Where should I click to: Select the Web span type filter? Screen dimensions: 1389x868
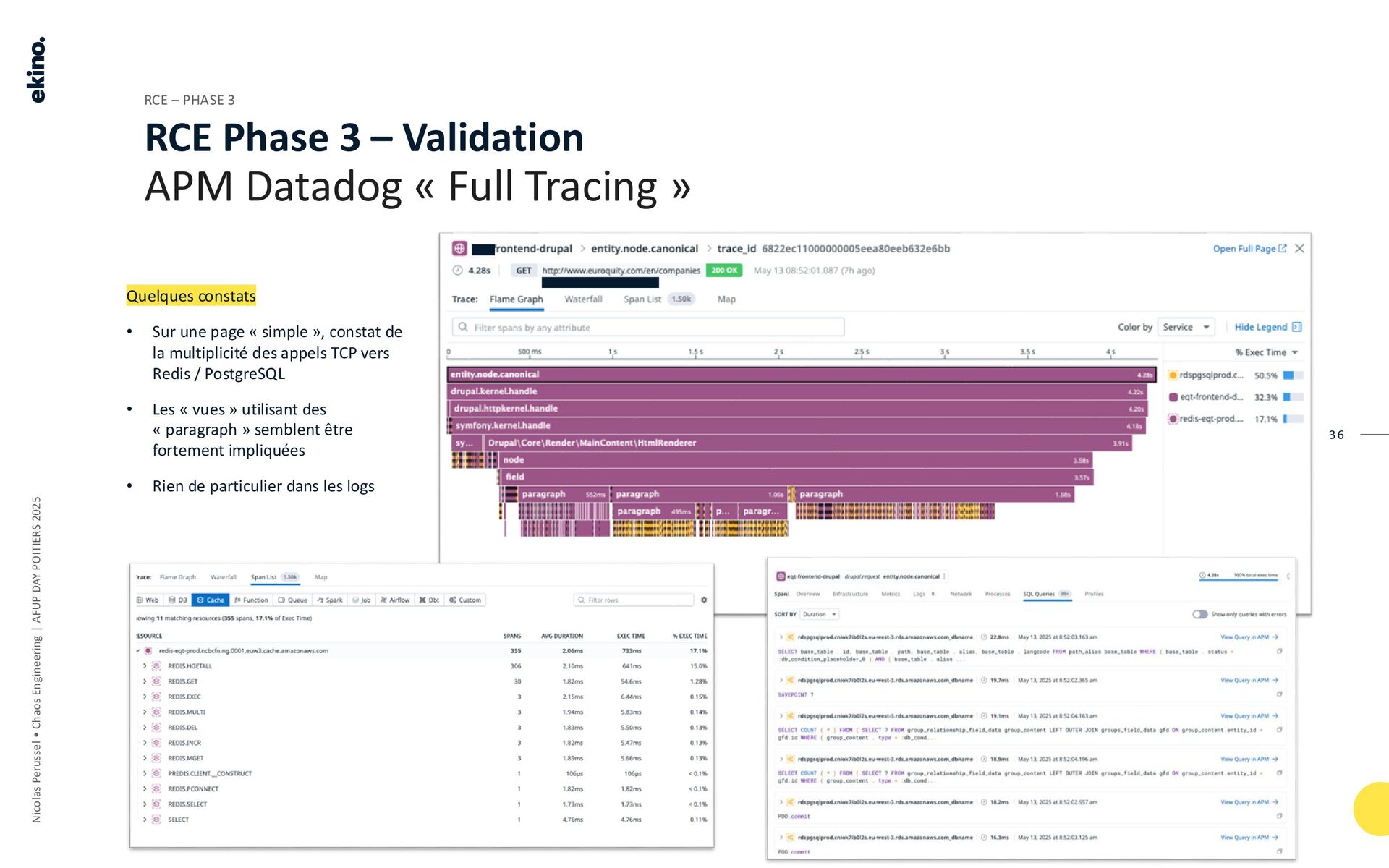[148, 600]
